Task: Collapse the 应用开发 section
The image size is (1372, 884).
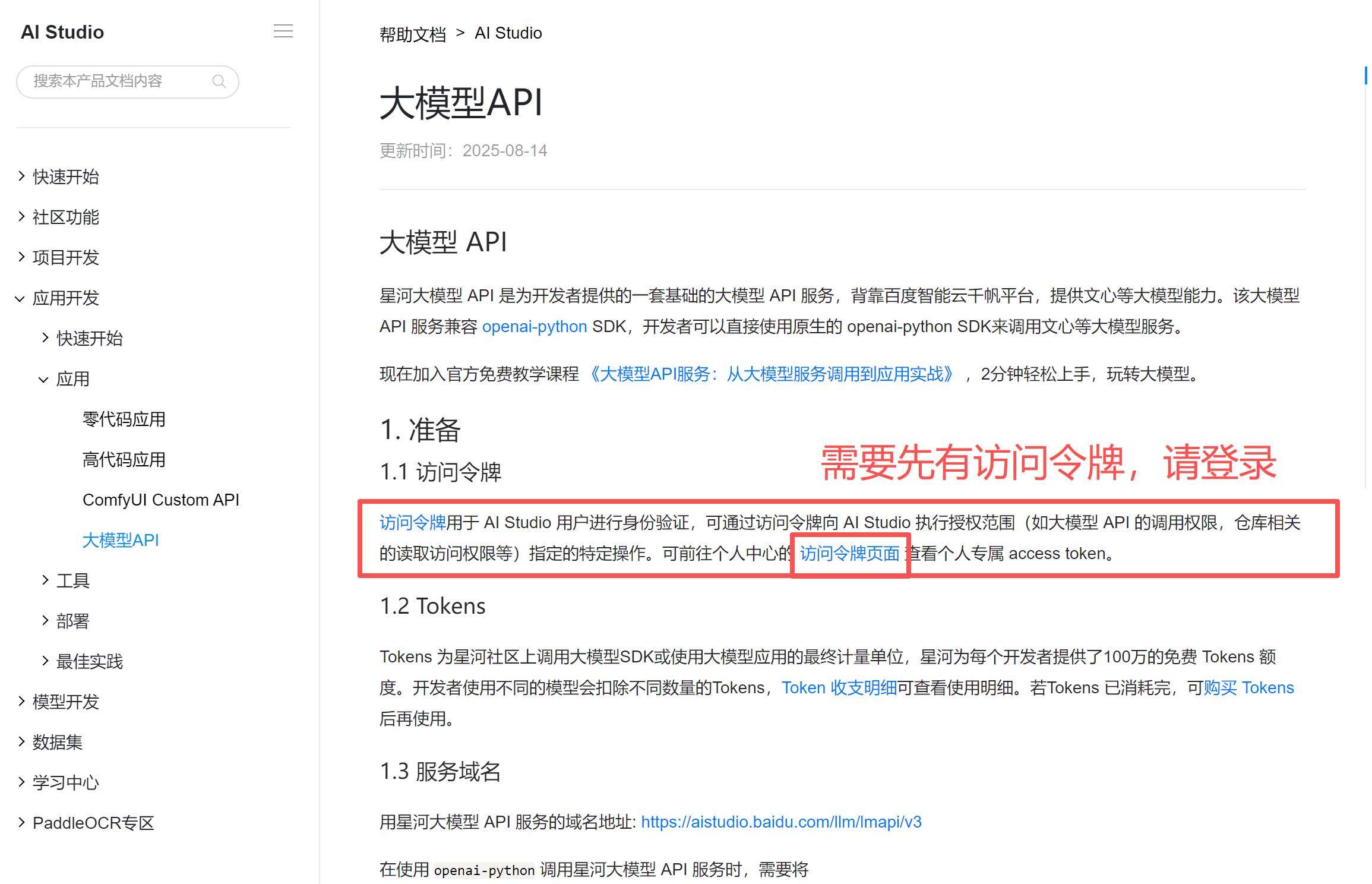Action: click(x=65, y=298)
